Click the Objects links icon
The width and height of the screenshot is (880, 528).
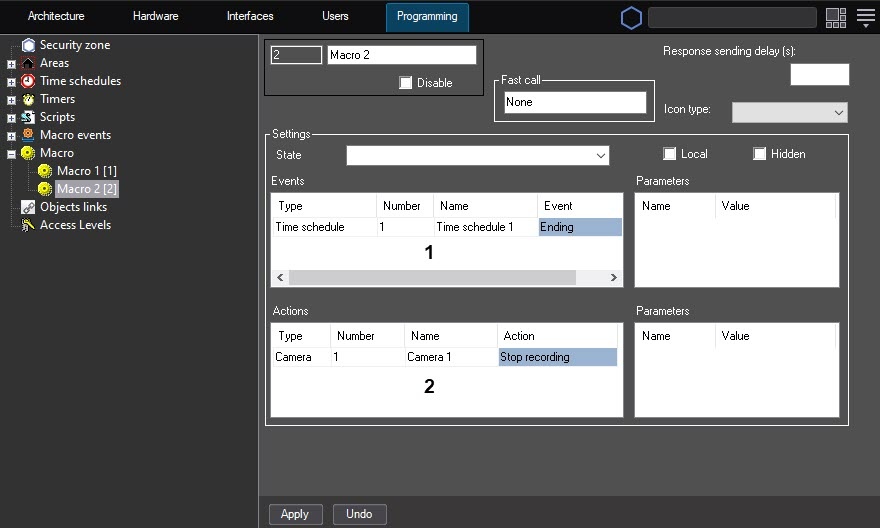point(28,207)
